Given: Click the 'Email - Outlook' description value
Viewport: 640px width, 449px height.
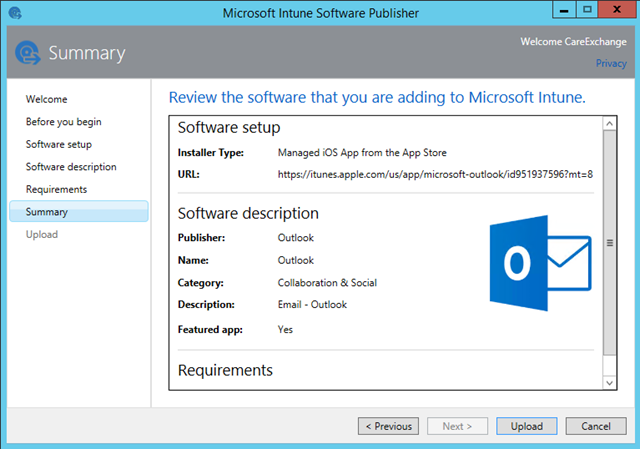Looking at the screenshot, I should click(312, 305).
